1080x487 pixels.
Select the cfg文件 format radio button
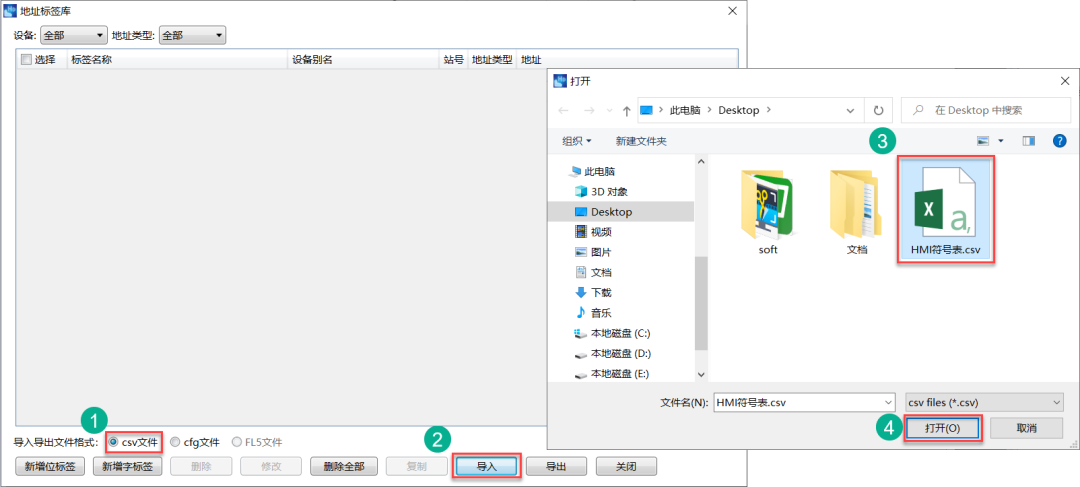196,442
